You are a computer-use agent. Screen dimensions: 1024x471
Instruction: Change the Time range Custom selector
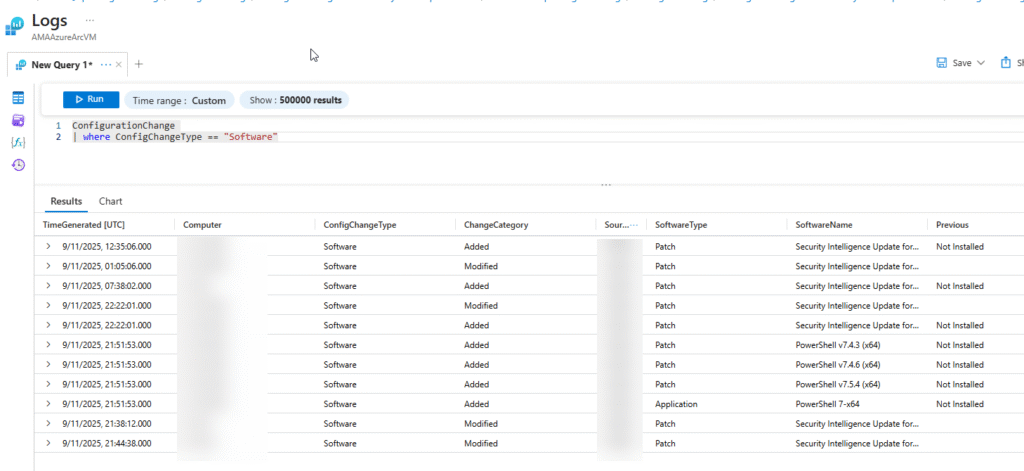[180, 100]
